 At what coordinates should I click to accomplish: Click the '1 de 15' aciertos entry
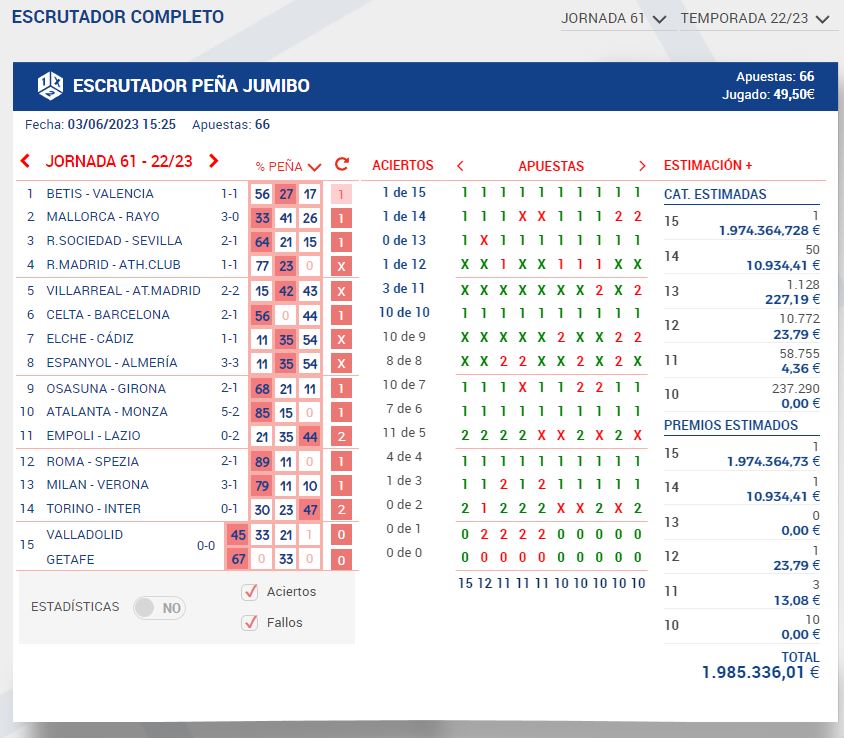404,193
